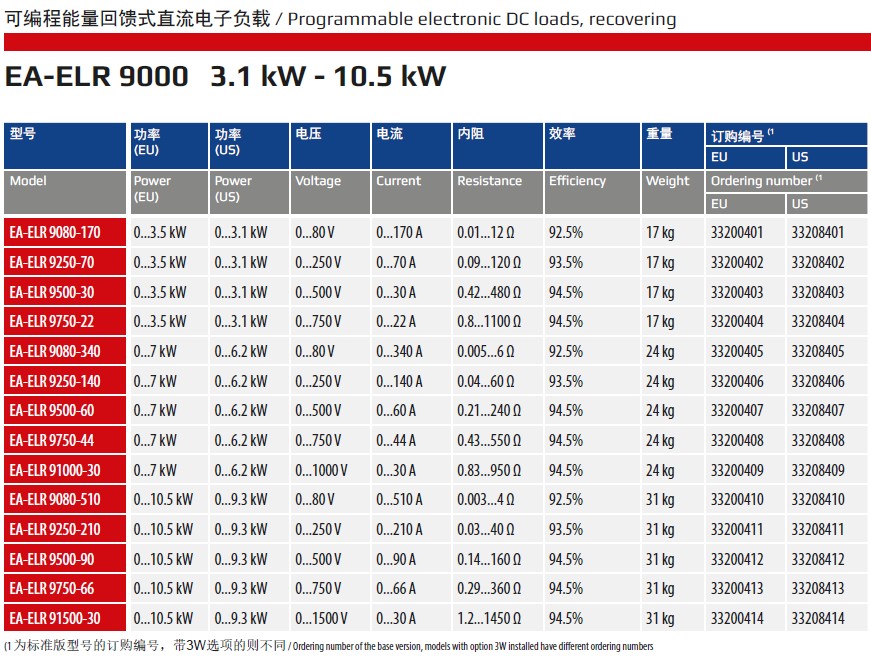
Task: Click current value 0...340 A
Action: click(399, 351)
